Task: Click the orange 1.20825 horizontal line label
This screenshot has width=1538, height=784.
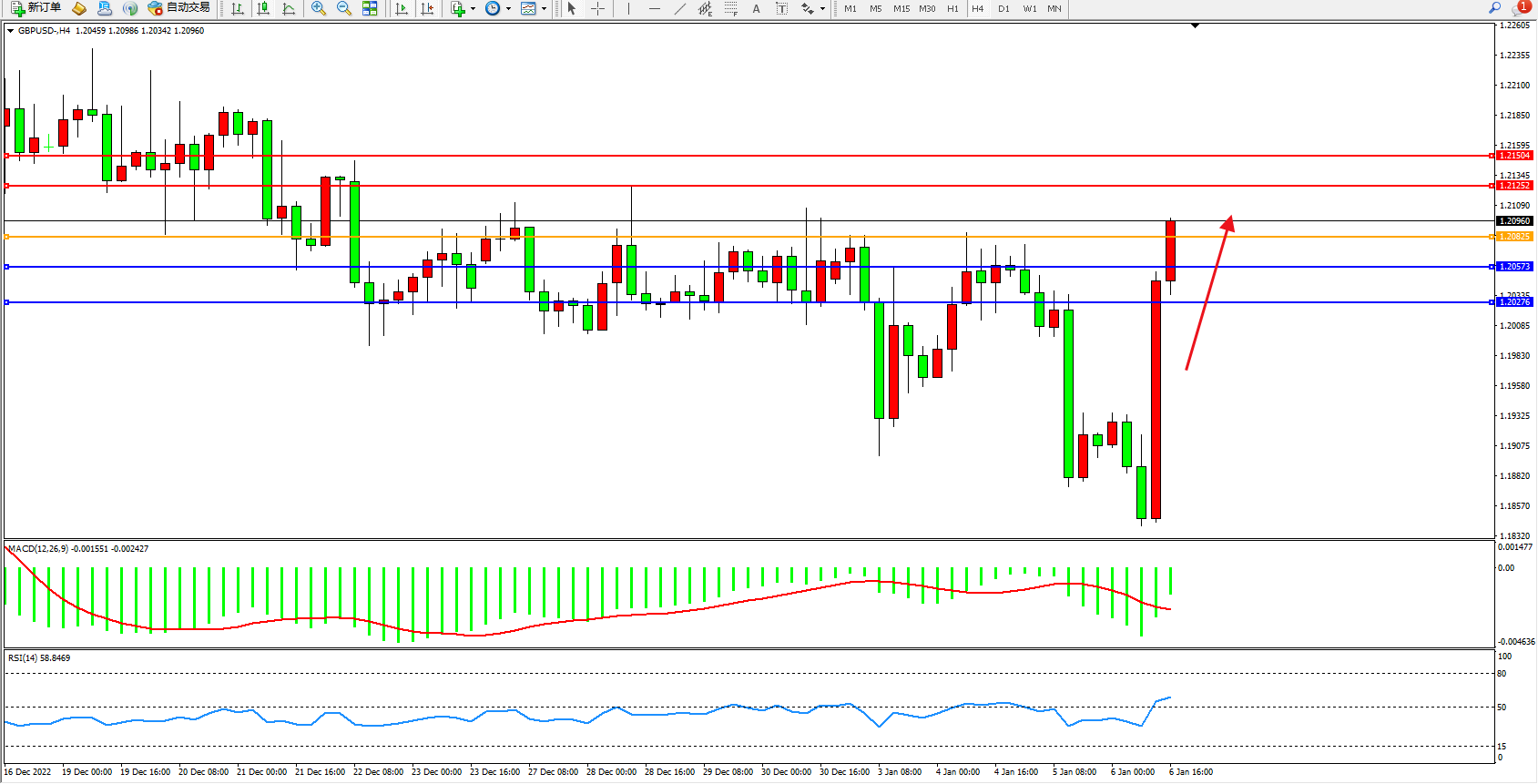Action: click(x=1514, y=237)
